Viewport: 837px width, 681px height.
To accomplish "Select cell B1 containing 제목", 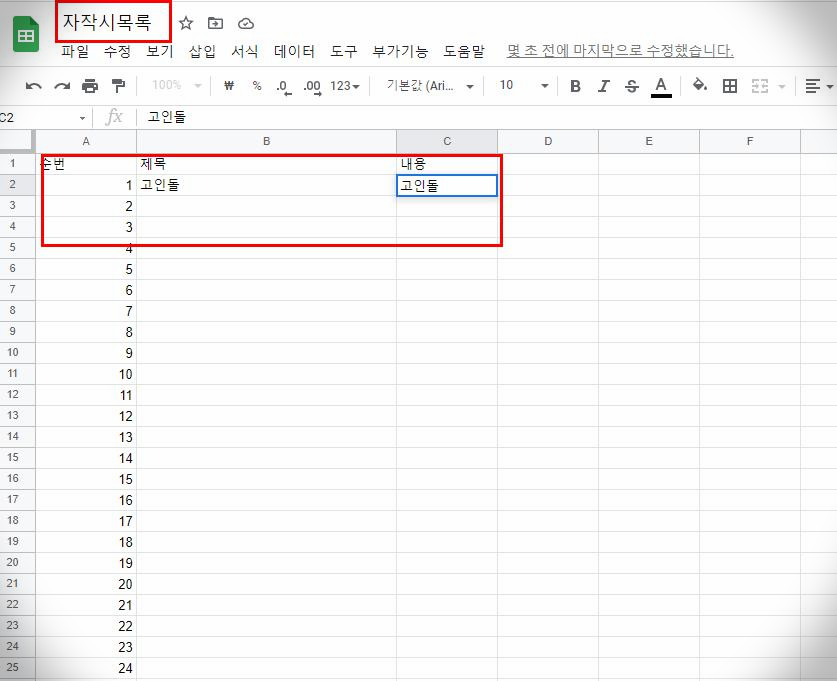I will coord(266,164).
